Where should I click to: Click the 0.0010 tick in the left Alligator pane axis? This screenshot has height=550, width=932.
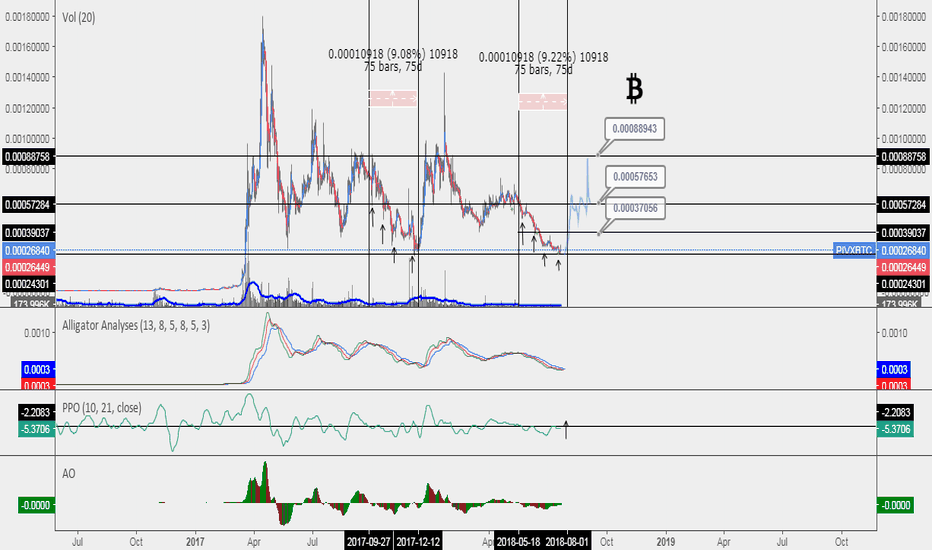click(37, 332)
